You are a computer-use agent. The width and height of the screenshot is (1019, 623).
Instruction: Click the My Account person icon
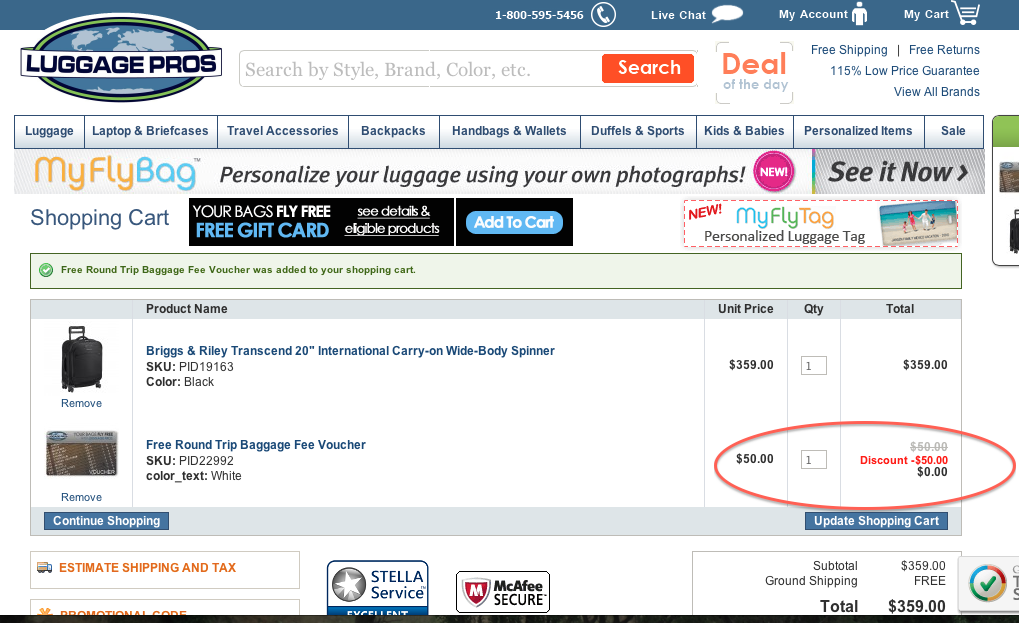[x=859, y=14]
